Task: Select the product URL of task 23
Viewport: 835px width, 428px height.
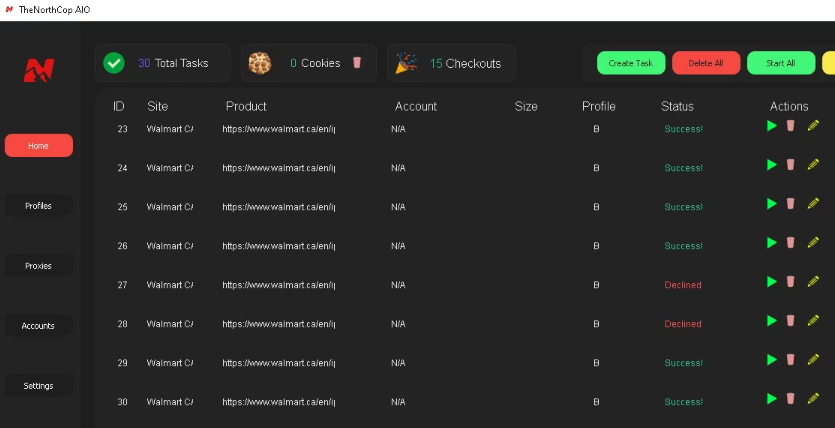Action: coord(279,129)
